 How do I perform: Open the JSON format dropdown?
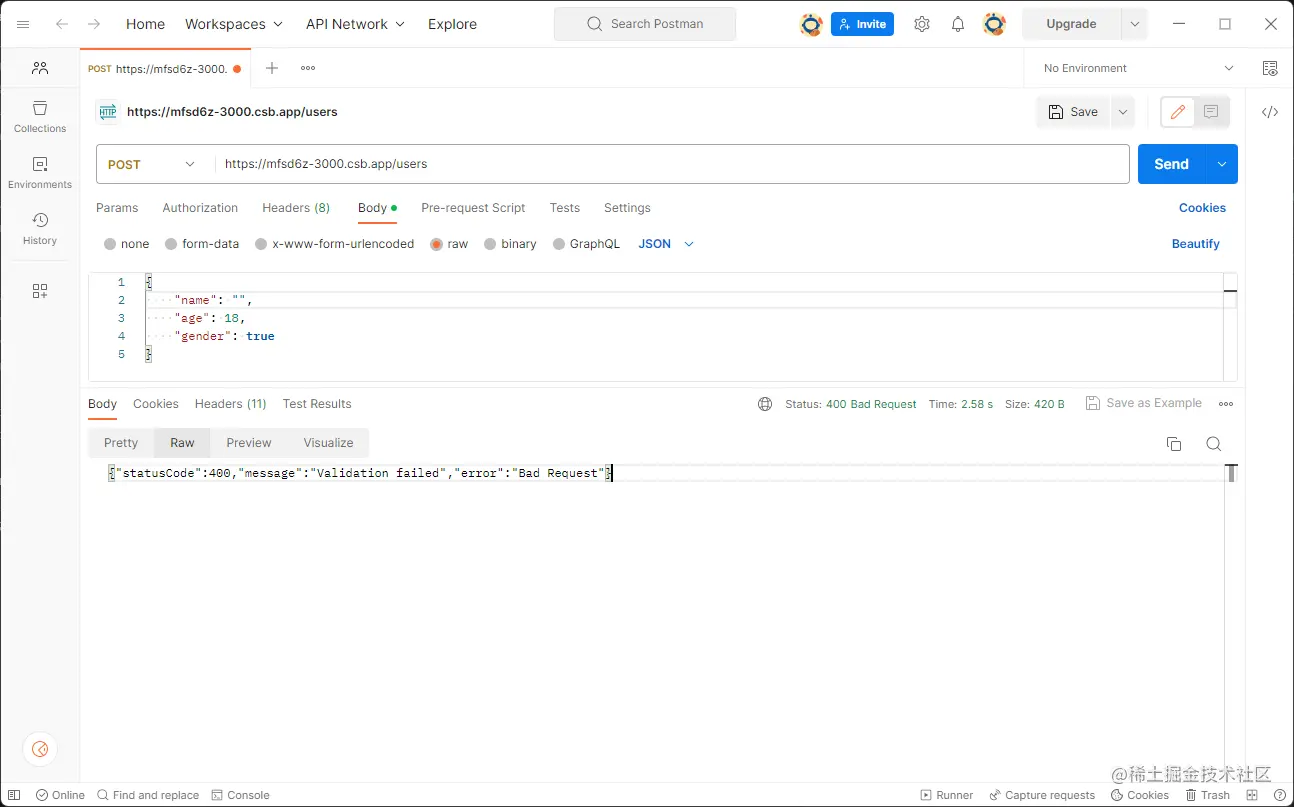point(666,244)
